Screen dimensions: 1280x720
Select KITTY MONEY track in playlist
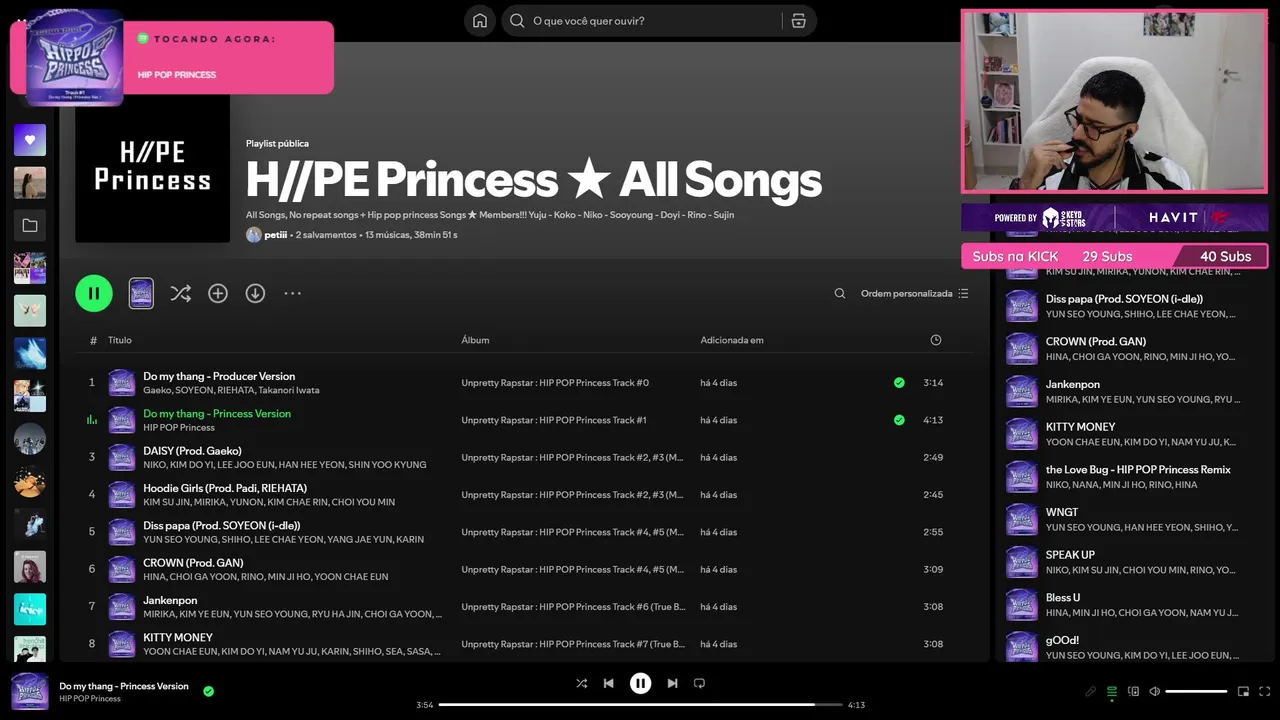tap(524, 644)
